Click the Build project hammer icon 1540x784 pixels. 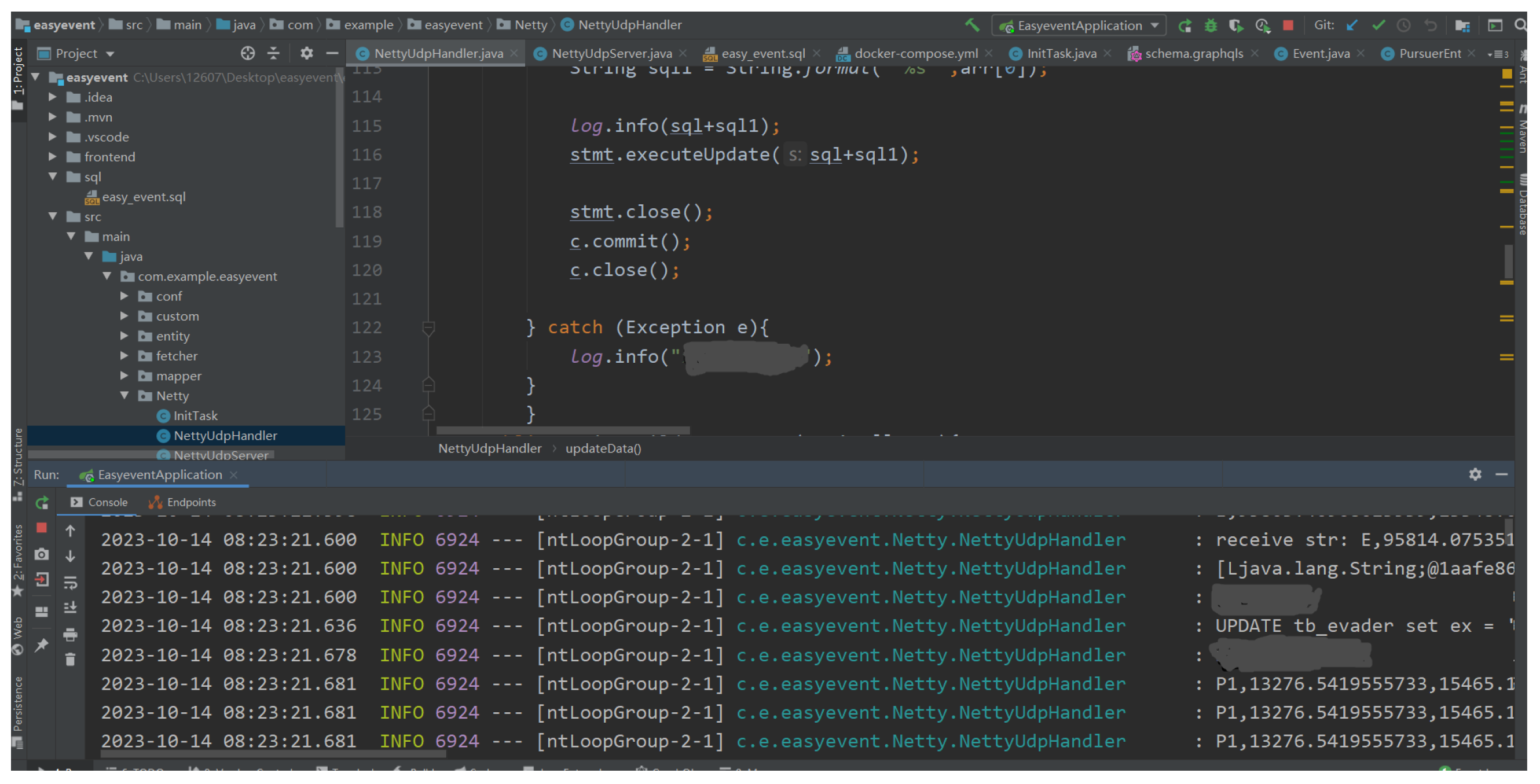click(972, 25)
